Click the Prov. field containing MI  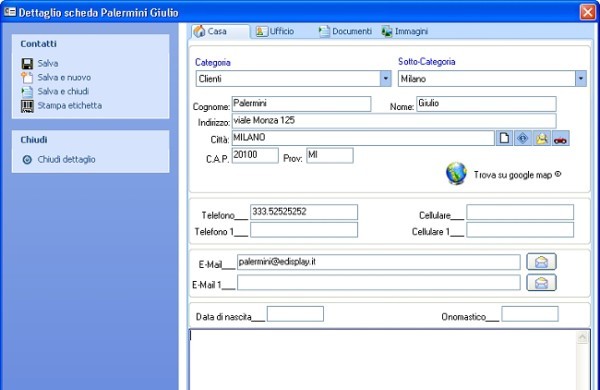329,155
